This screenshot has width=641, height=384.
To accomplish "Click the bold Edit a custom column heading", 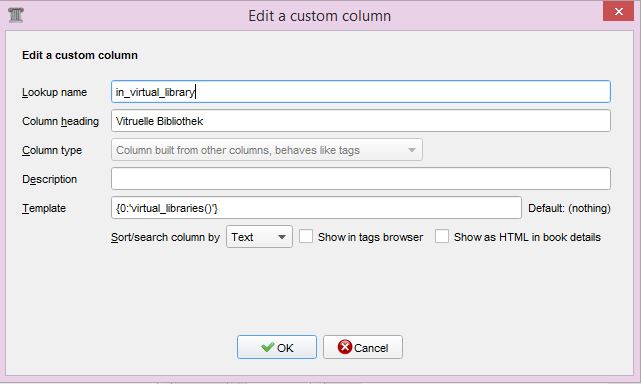I will click(x=80, y=55).
